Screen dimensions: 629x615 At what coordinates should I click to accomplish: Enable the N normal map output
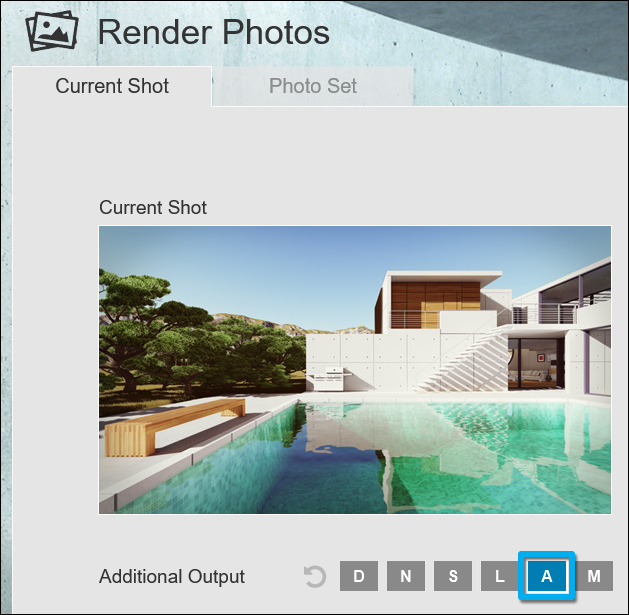coord(406,576)
